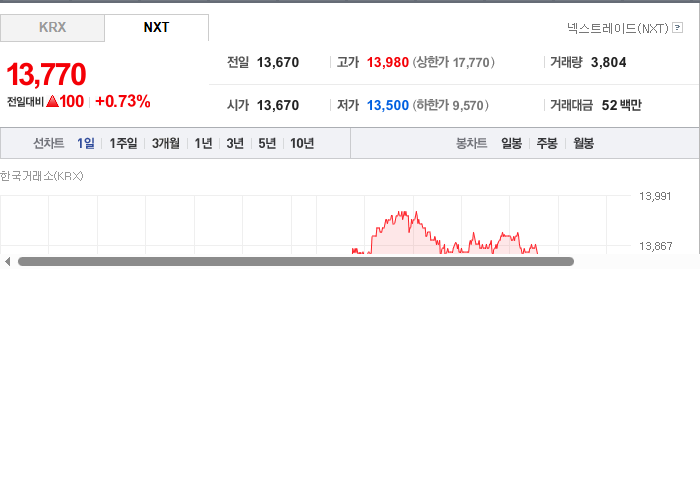
Task: Click the current price 13,770
Action: click(46, 74)
